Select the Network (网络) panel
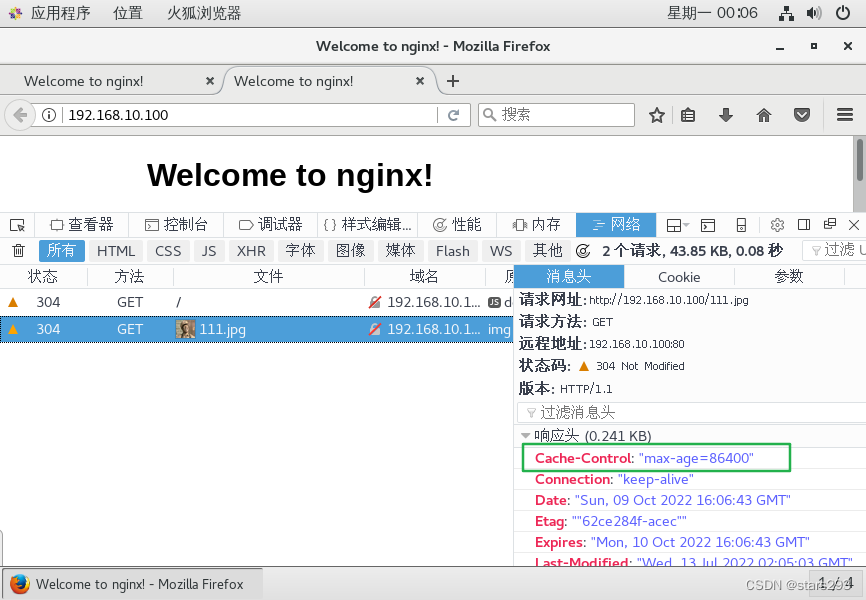This screenshot has height=600, width=866. (x=616, y=225)
